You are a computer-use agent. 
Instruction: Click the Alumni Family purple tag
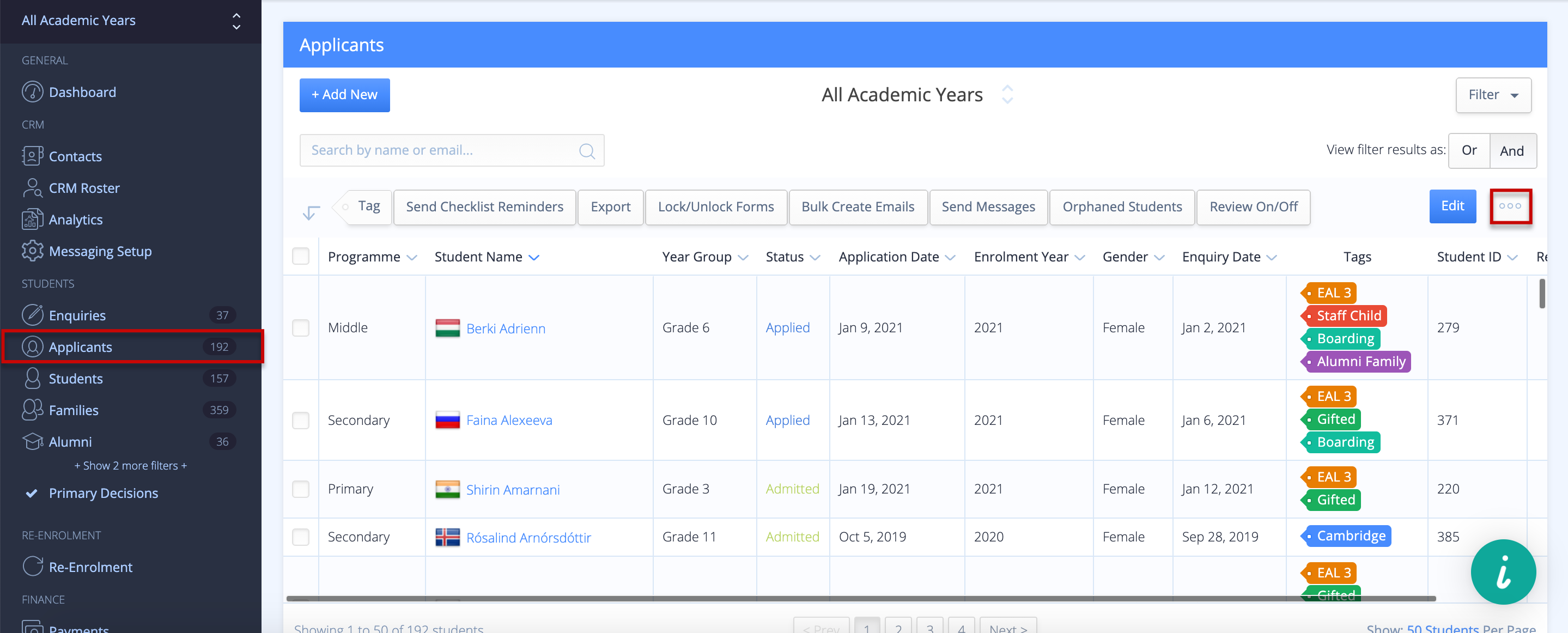click(x=1356, y=362)
